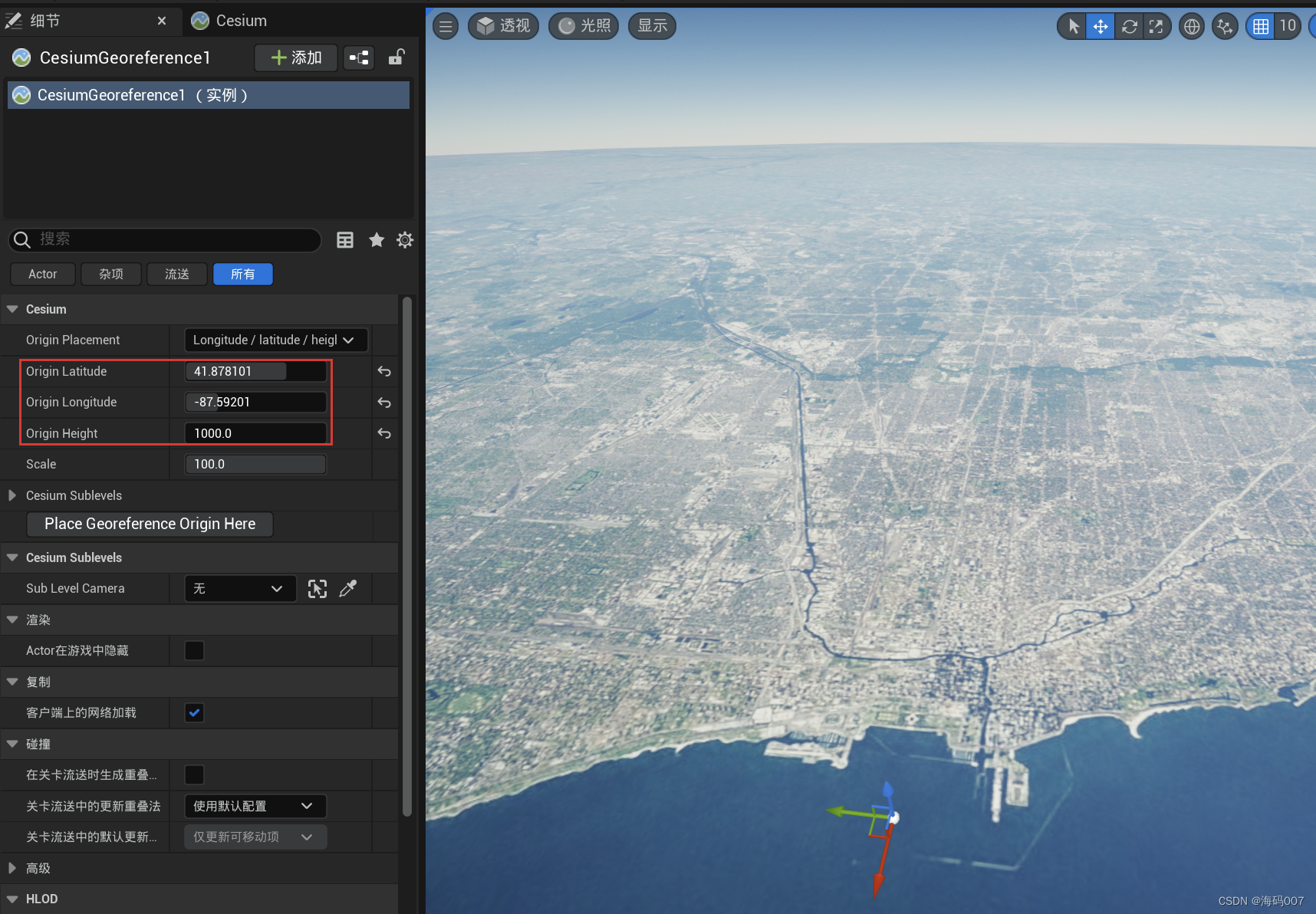Select the 流送 filter tab
1316x914 pixels.
(x=177, y=274)
